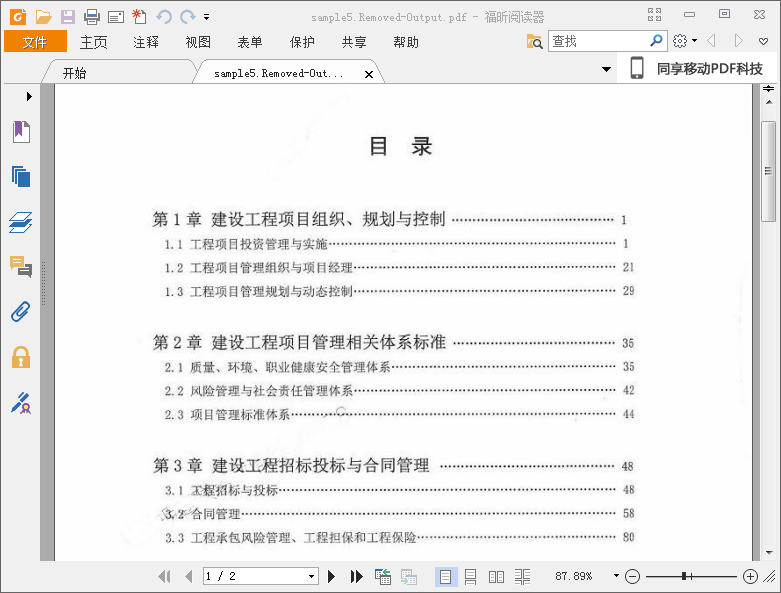Toggle the ribbon display mode icon
Image resolution: width=781 pixels, height=593 pixels.
(654, 14)
